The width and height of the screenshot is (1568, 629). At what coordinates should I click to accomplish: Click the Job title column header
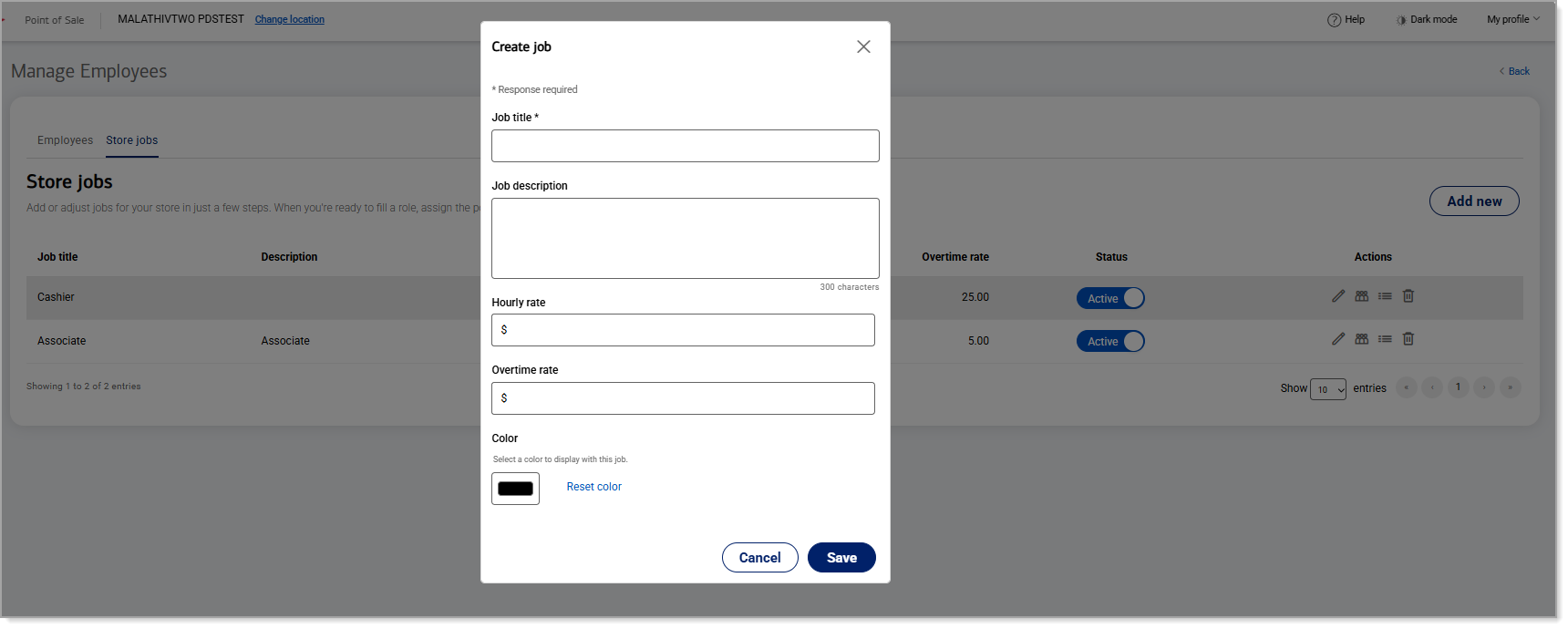[57, 257]
